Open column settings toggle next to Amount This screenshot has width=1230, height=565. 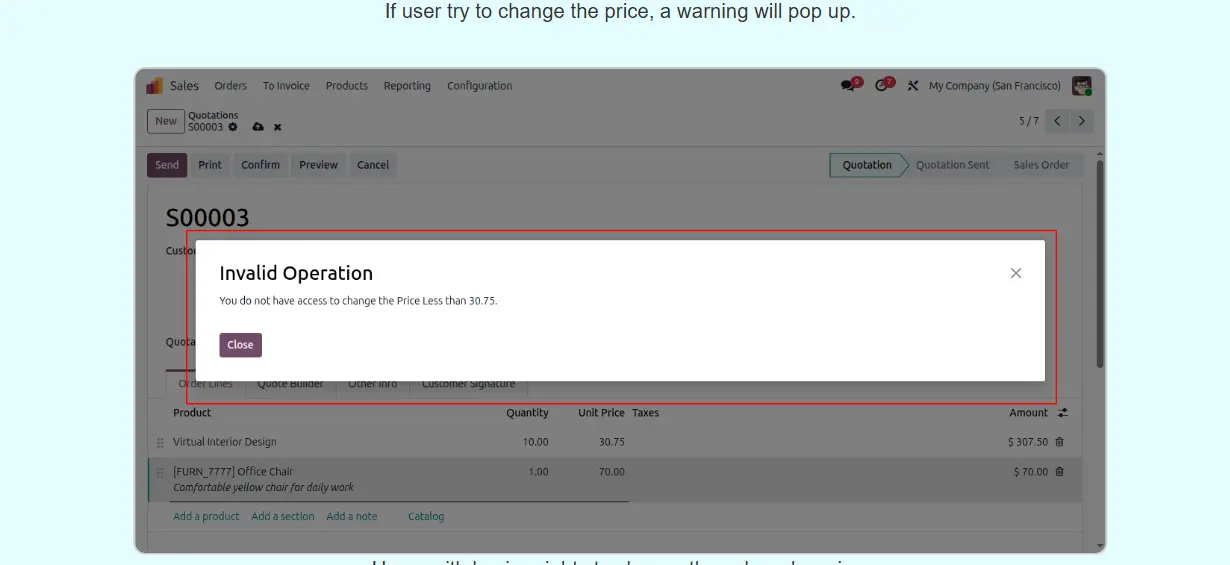pos(1063,413)
